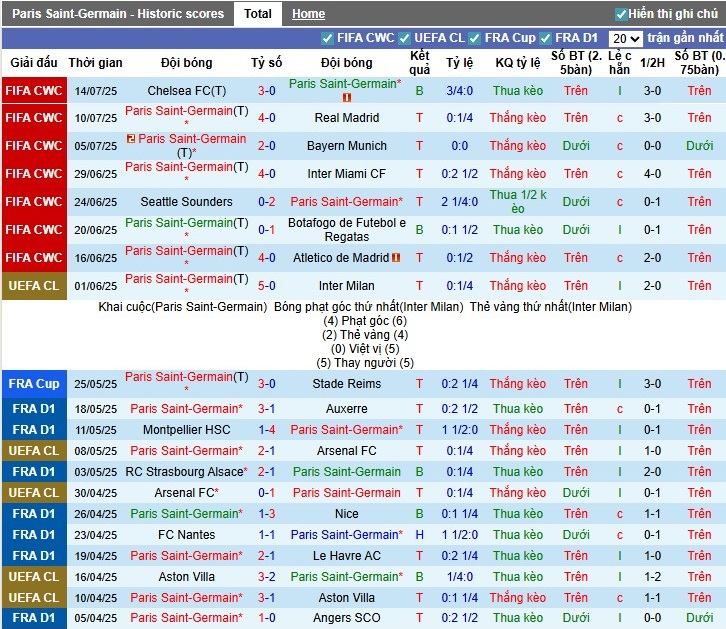Click the (2) Thẻ vàng (4) stat line

pos(365,335)
